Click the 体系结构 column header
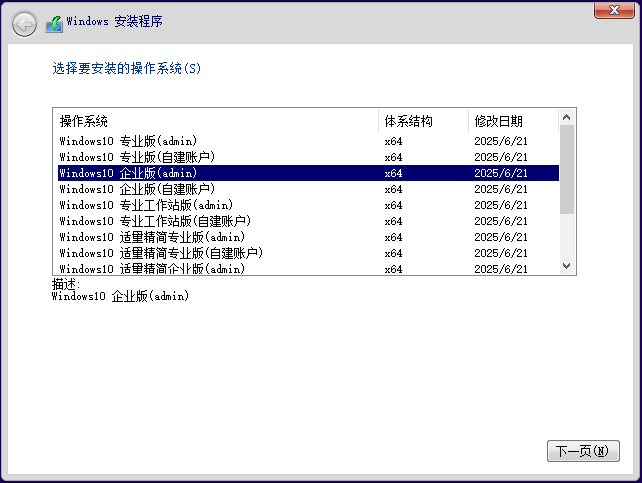The height and width of the screenshot is (483, 642). (423, 121)
